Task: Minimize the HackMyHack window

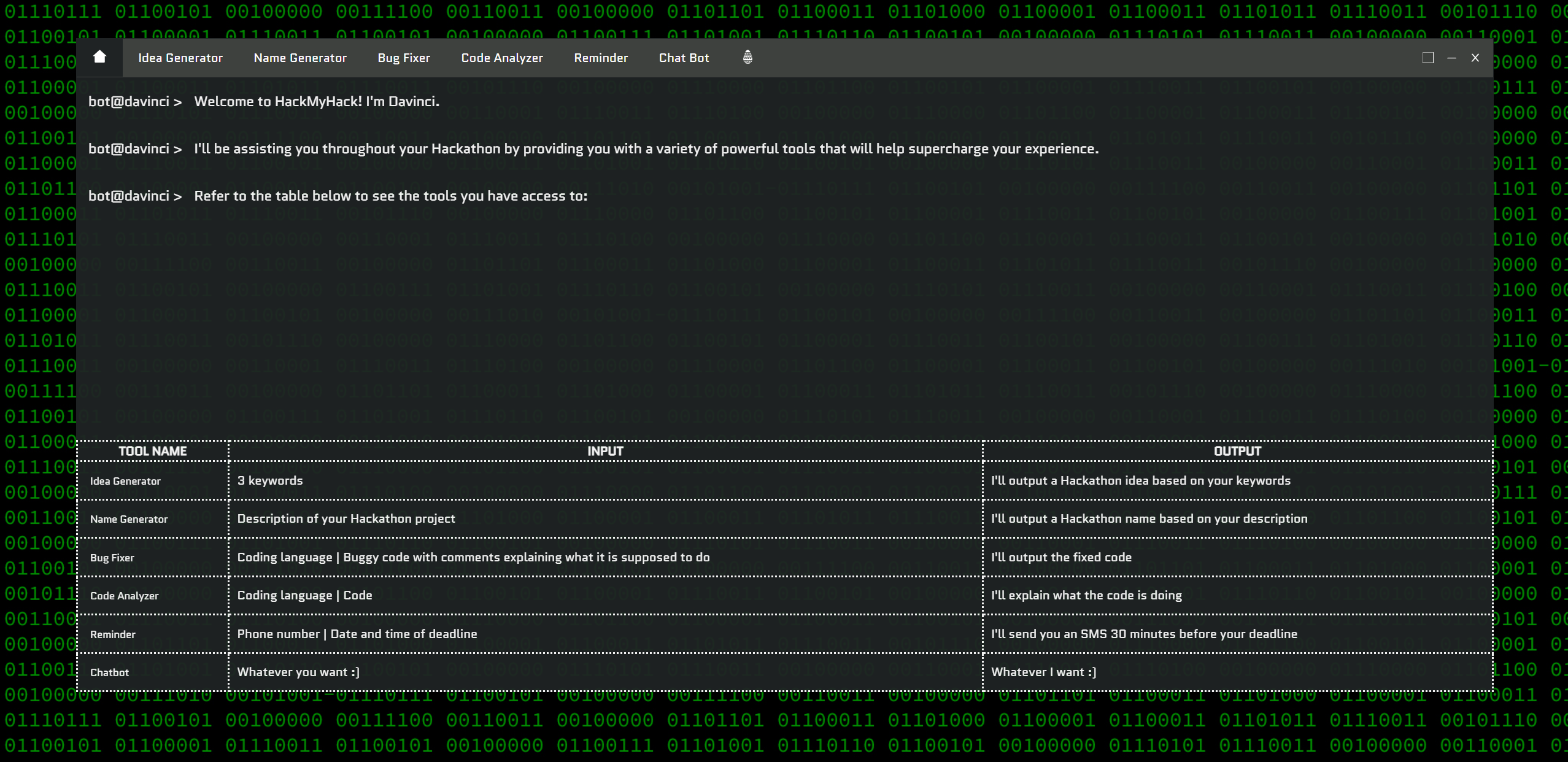Action: click(x=1451, y=58)
